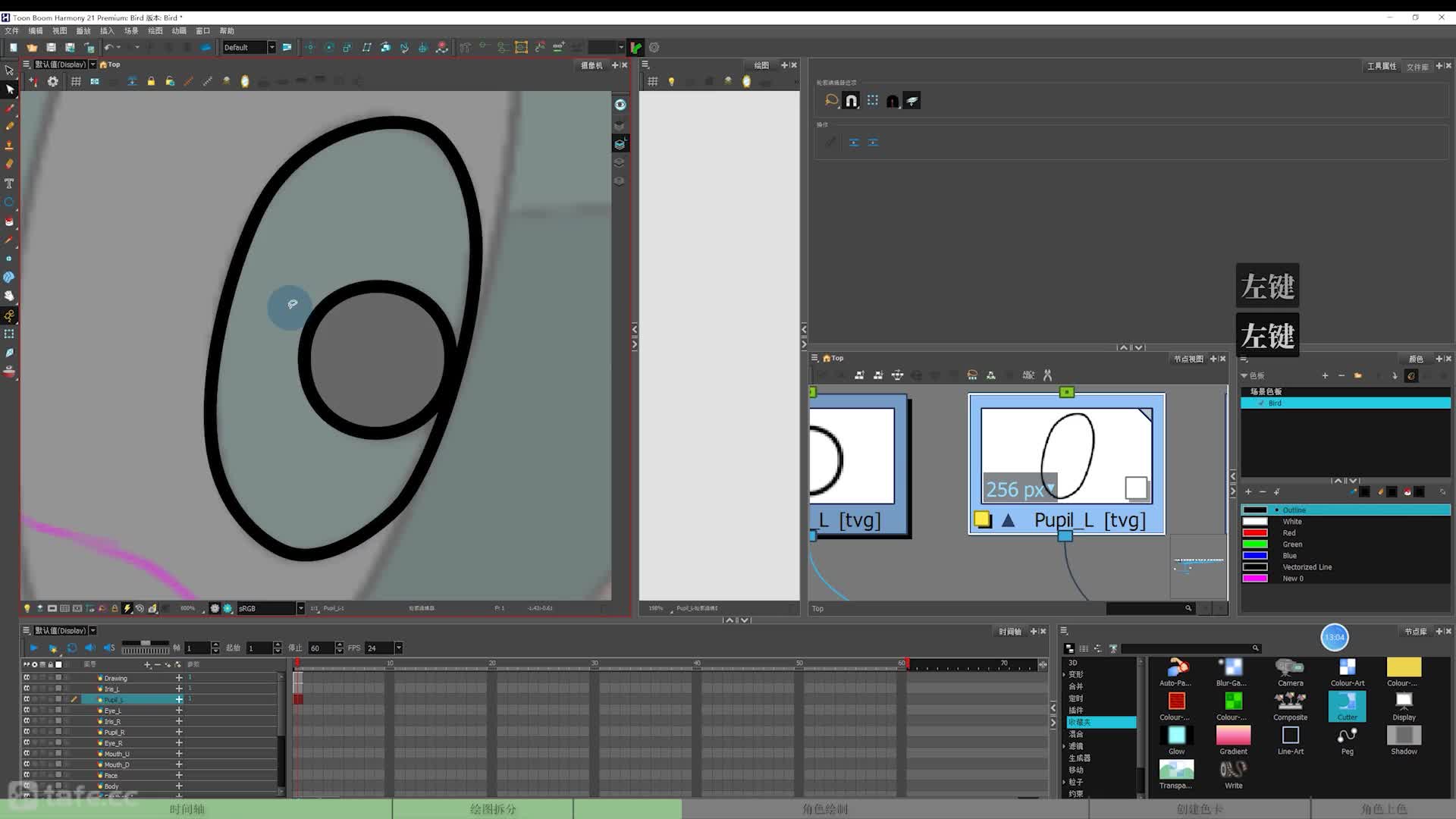Image resolution: width=1456 pixels, height=819 pixels.
Task: Click the light bulb in drawing view toolbar
Action: (x=671, y=81)
